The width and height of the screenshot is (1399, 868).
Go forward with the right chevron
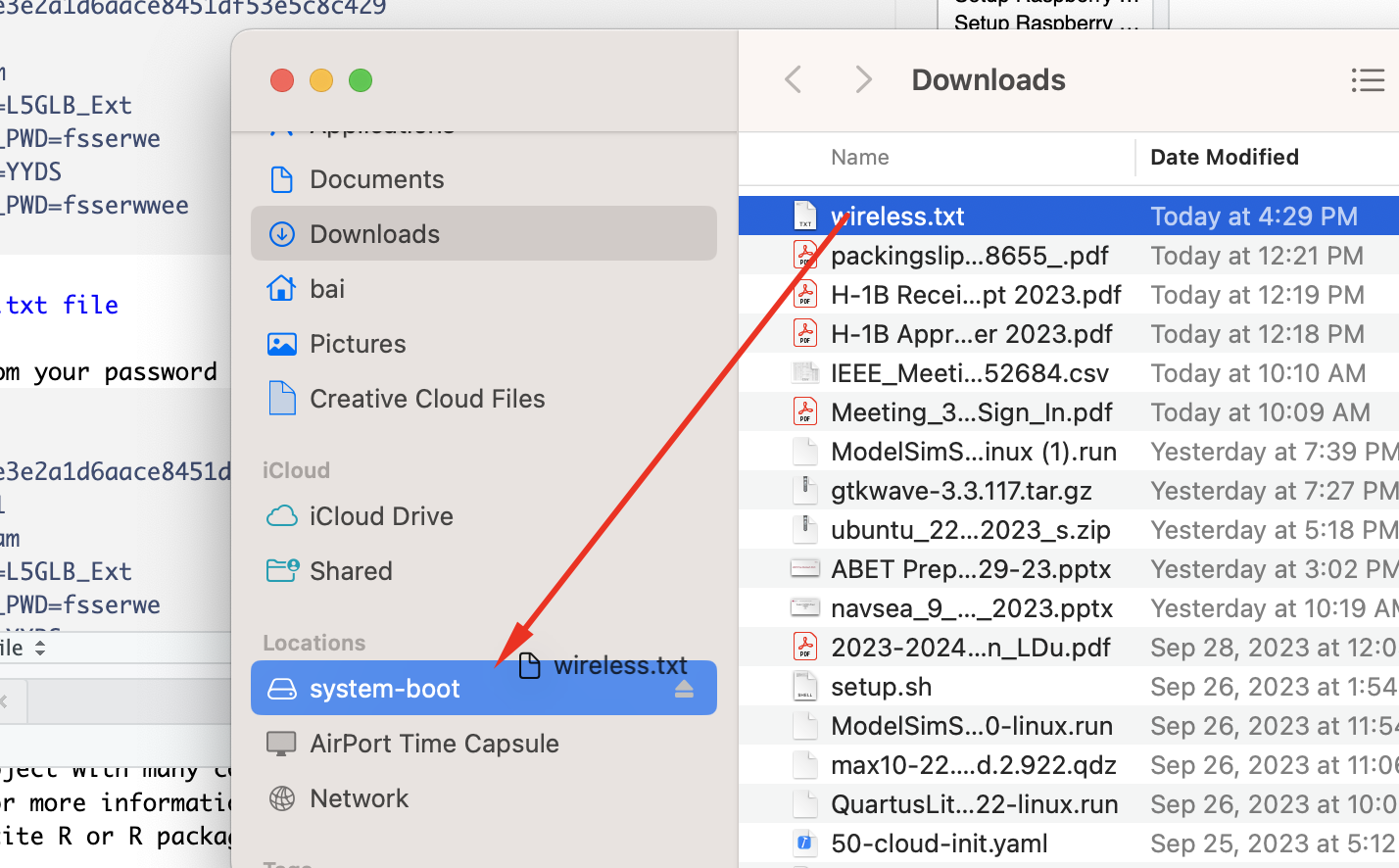point(862,80)
